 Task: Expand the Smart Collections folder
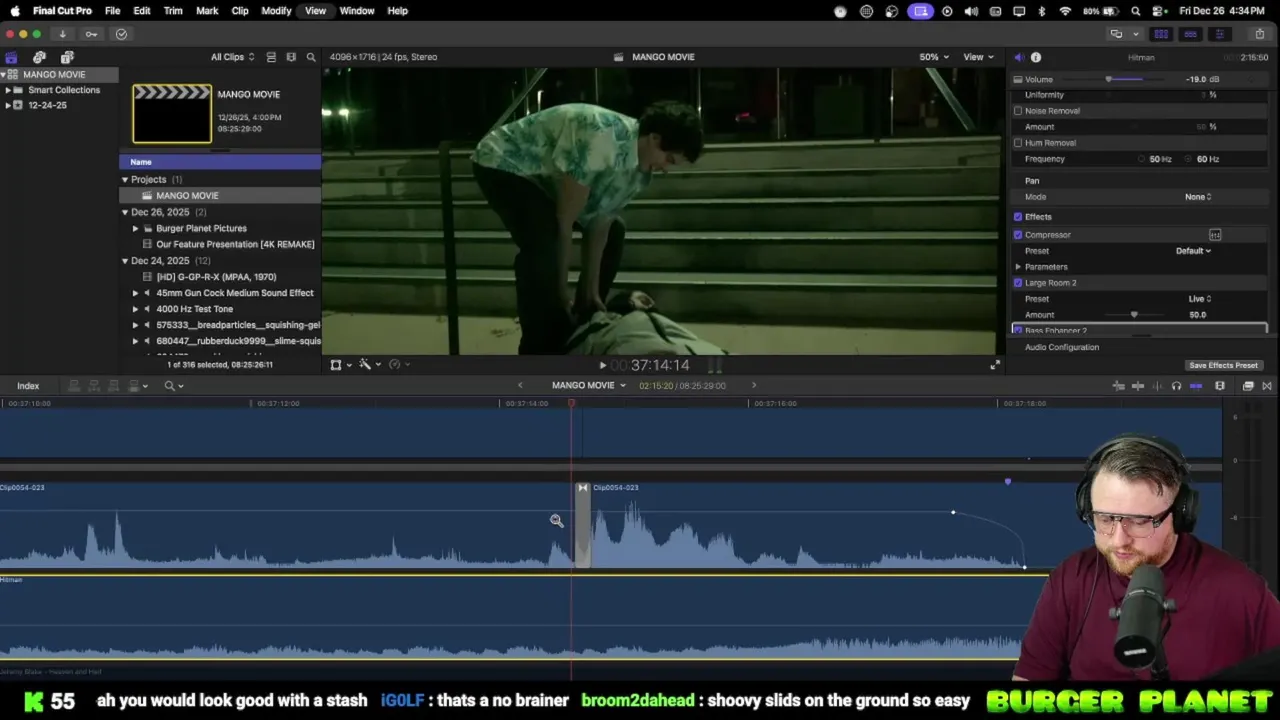tap(8, 90)
